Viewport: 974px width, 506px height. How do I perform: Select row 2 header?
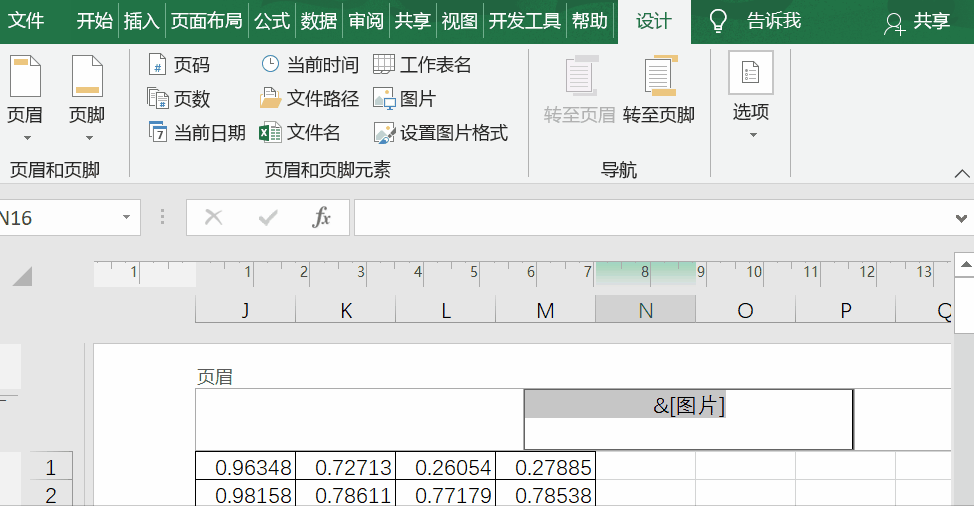(x=50, y=494)
